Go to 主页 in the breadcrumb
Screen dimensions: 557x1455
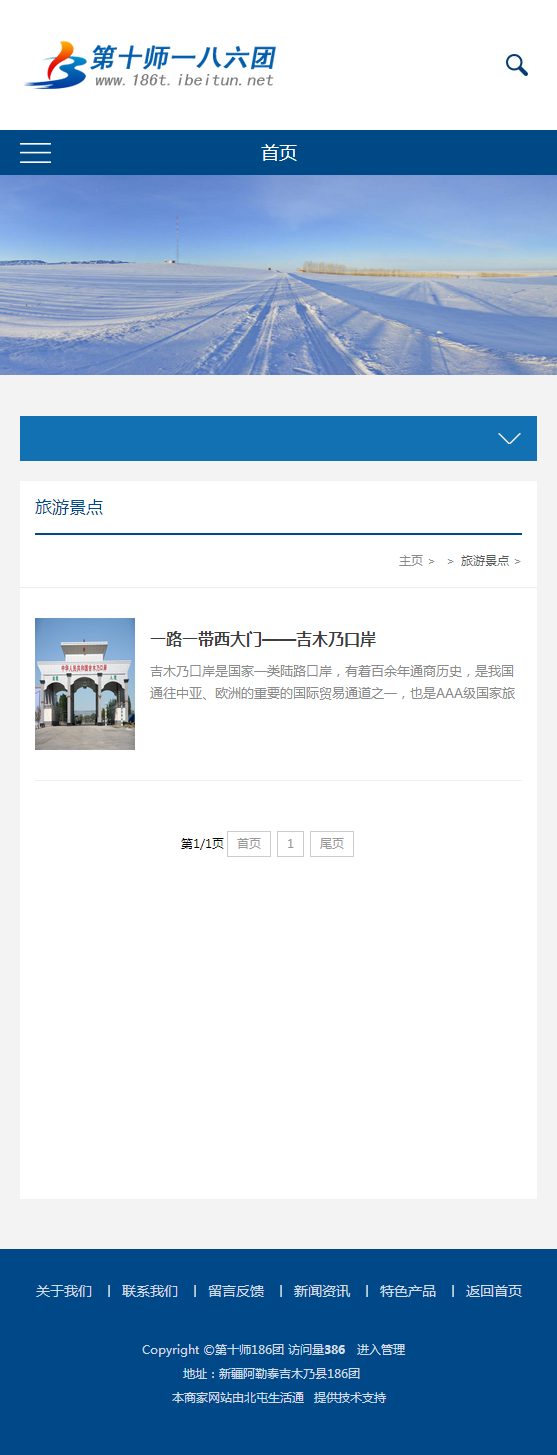click(411, 561)
